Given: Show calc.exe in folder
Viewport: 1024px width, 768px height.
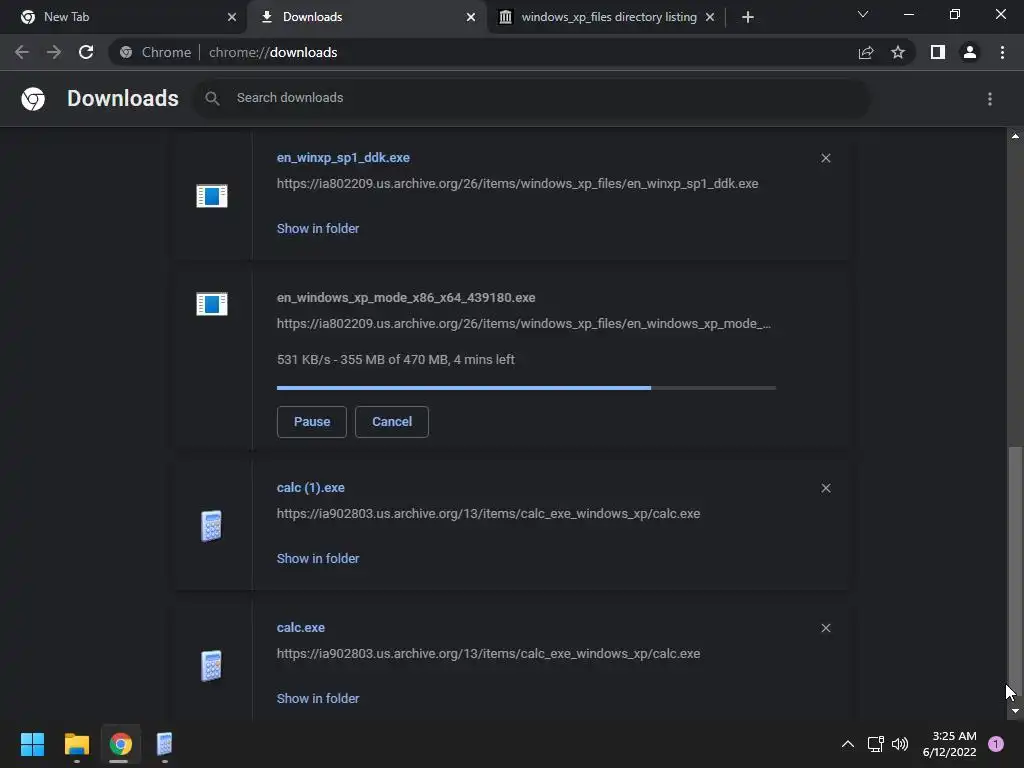Looking at the screenshot, I should [317, 698].
